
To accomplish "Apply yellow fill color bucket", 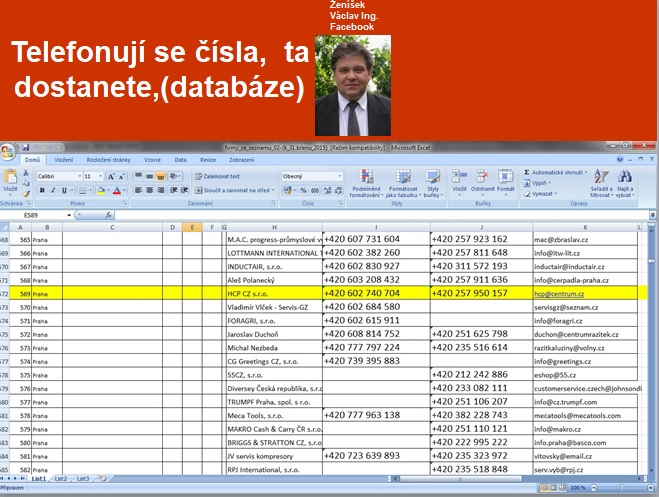I will pyautogui.click(x=101, y=191).
